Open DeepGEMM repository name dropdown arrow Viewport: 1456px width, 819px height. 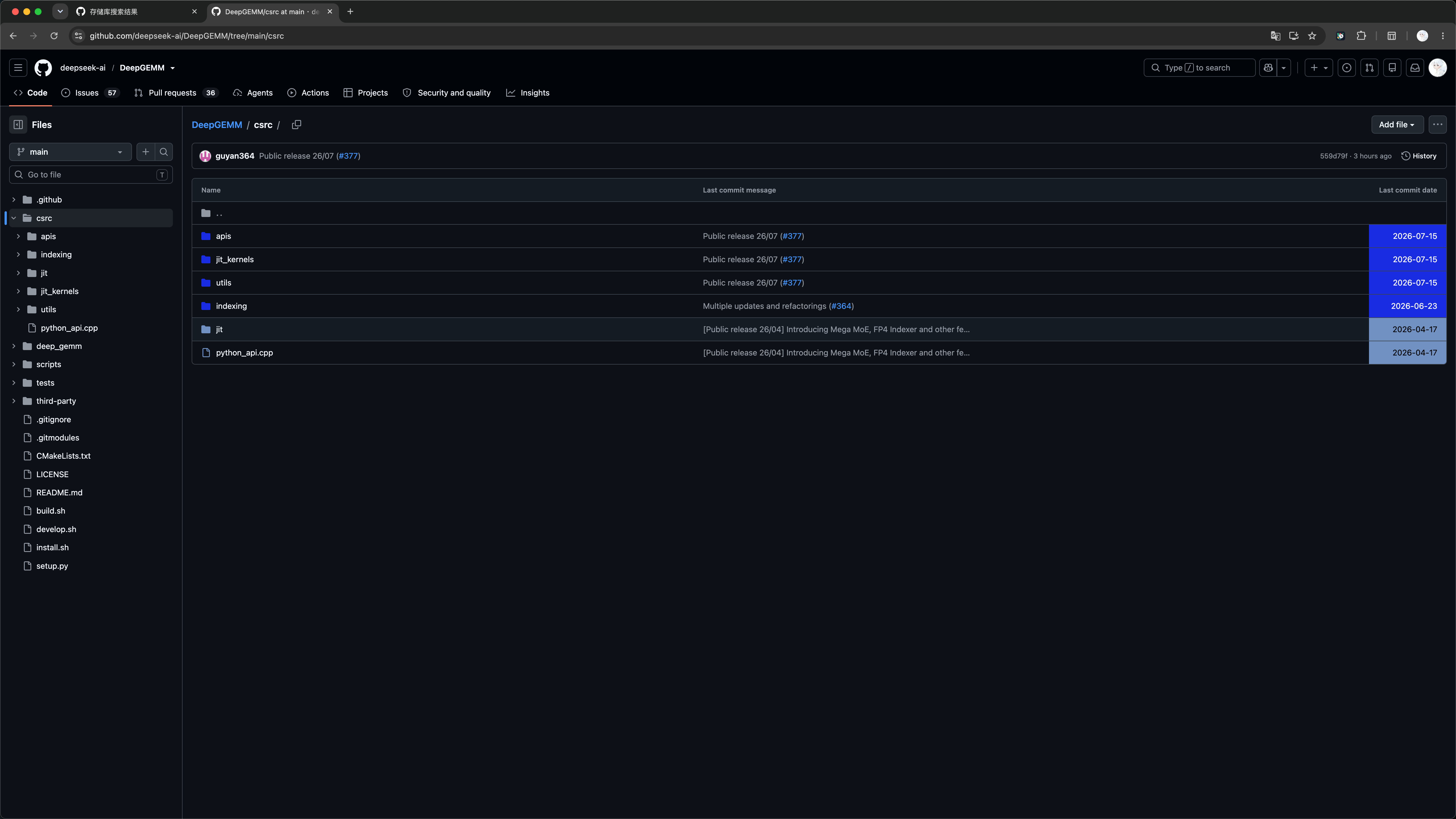(172, 68)
